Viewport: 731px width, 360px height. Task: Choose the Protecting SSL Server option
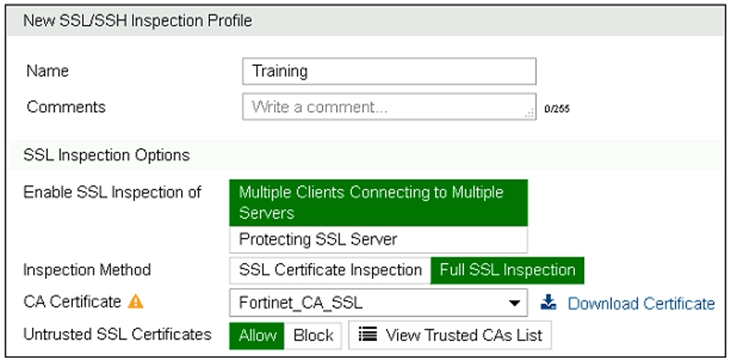click(378, 239)
